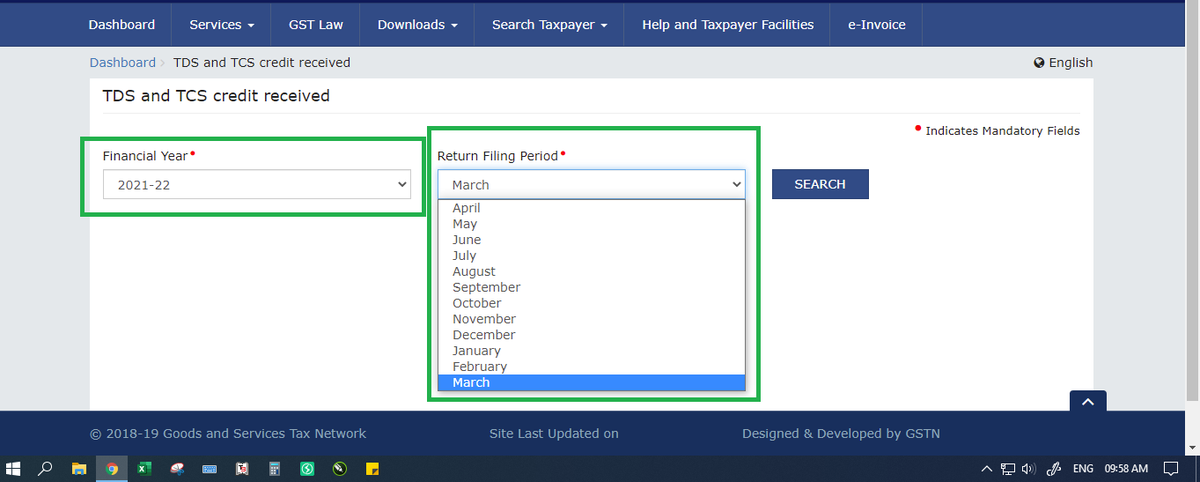
Task: Open the Windows Start menu
Action: click(14, 468)
